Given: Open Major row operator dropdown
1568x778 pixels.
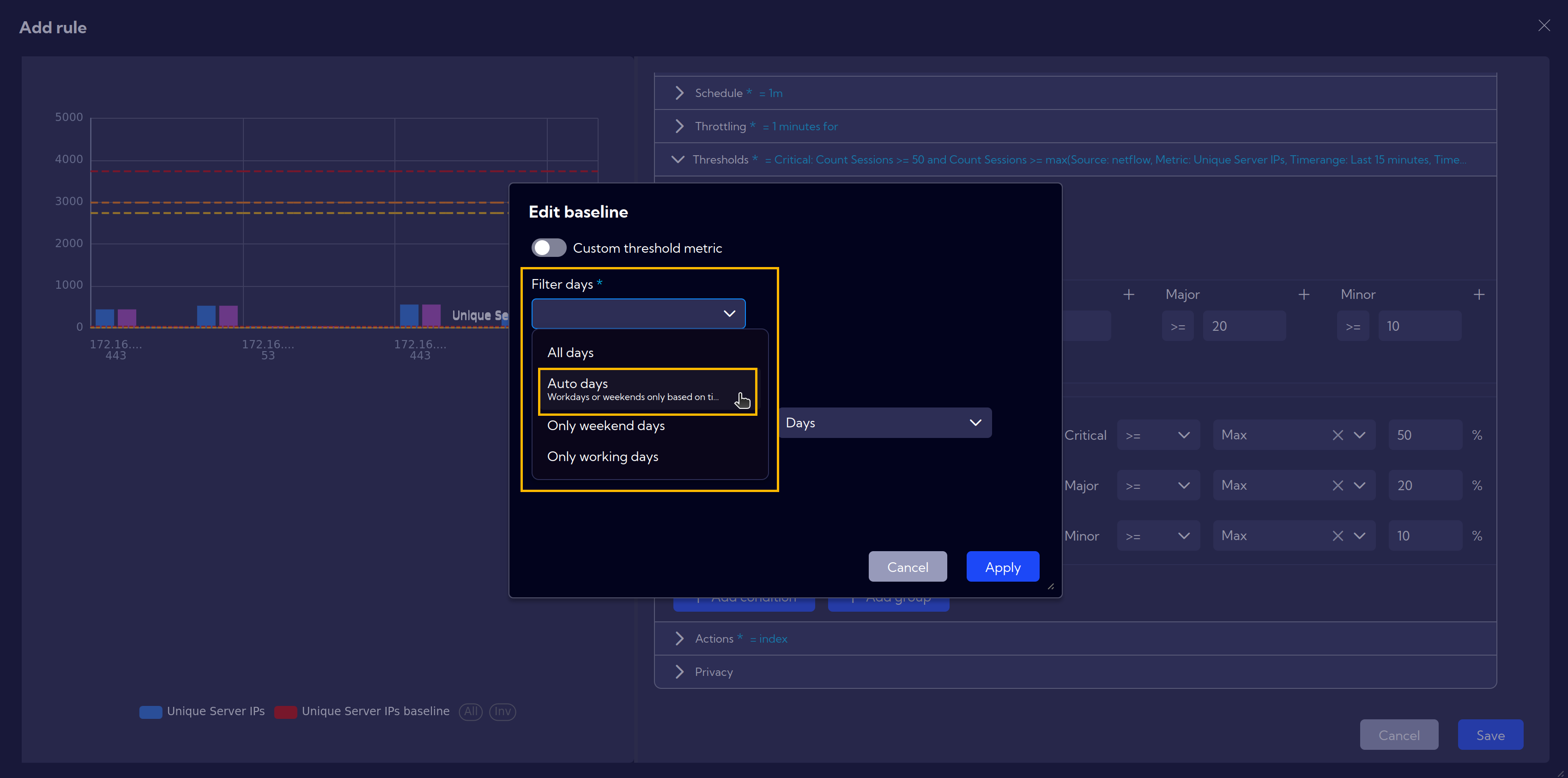Looking at the screenshot, I should 1158,486.
